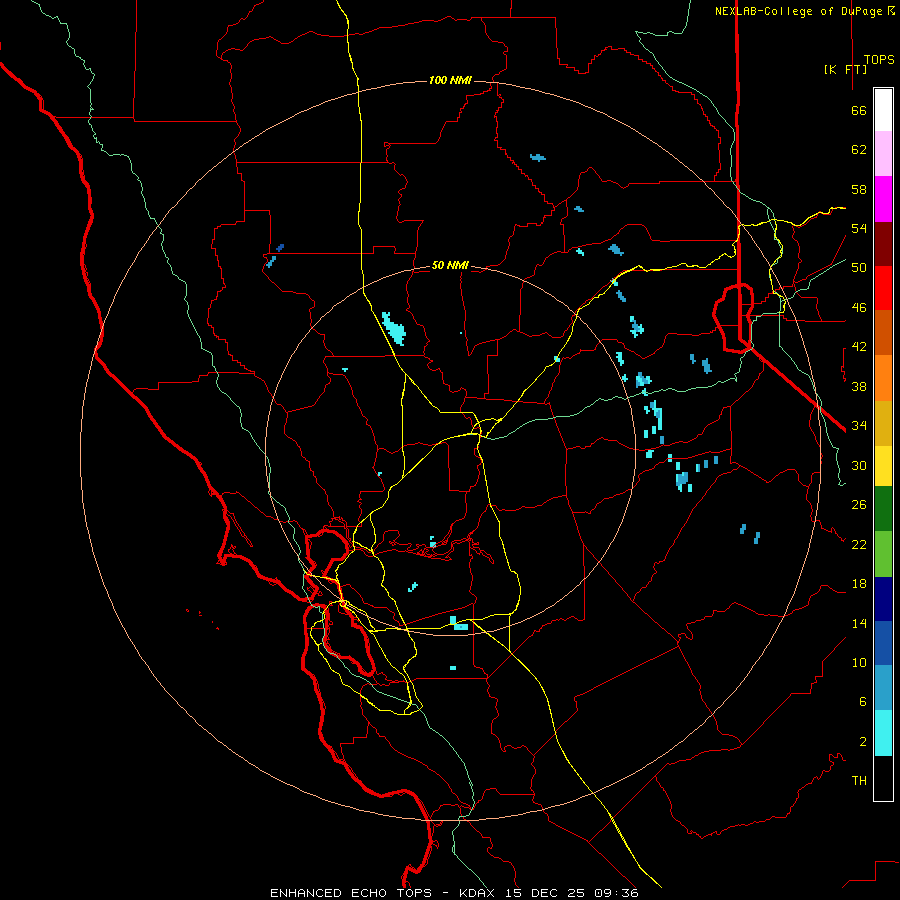Click the 100 NMI range ring label

pyautogui.click(x=450, y=80)
